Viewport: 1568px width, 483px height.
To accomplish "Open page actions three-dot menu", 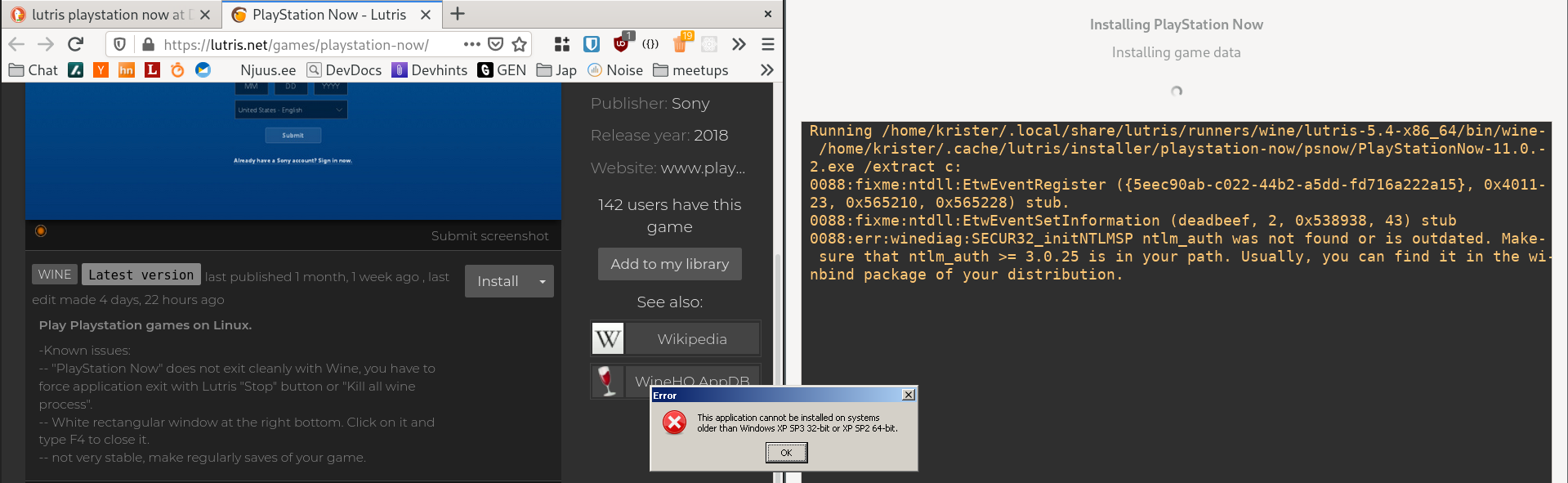I will point(472,44).
